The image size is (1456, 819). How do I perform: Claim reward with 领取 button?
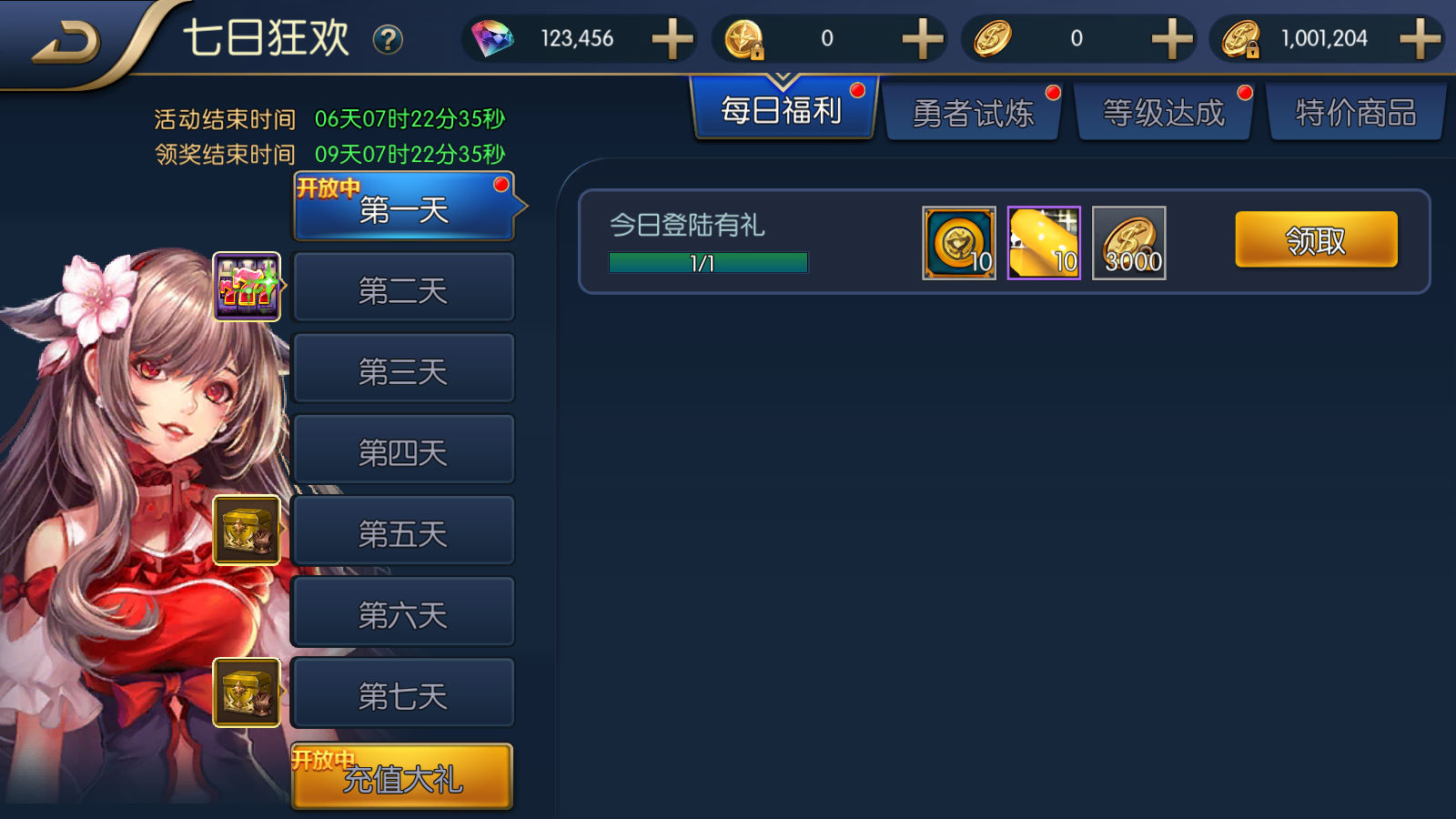(x=1316, y=239)
